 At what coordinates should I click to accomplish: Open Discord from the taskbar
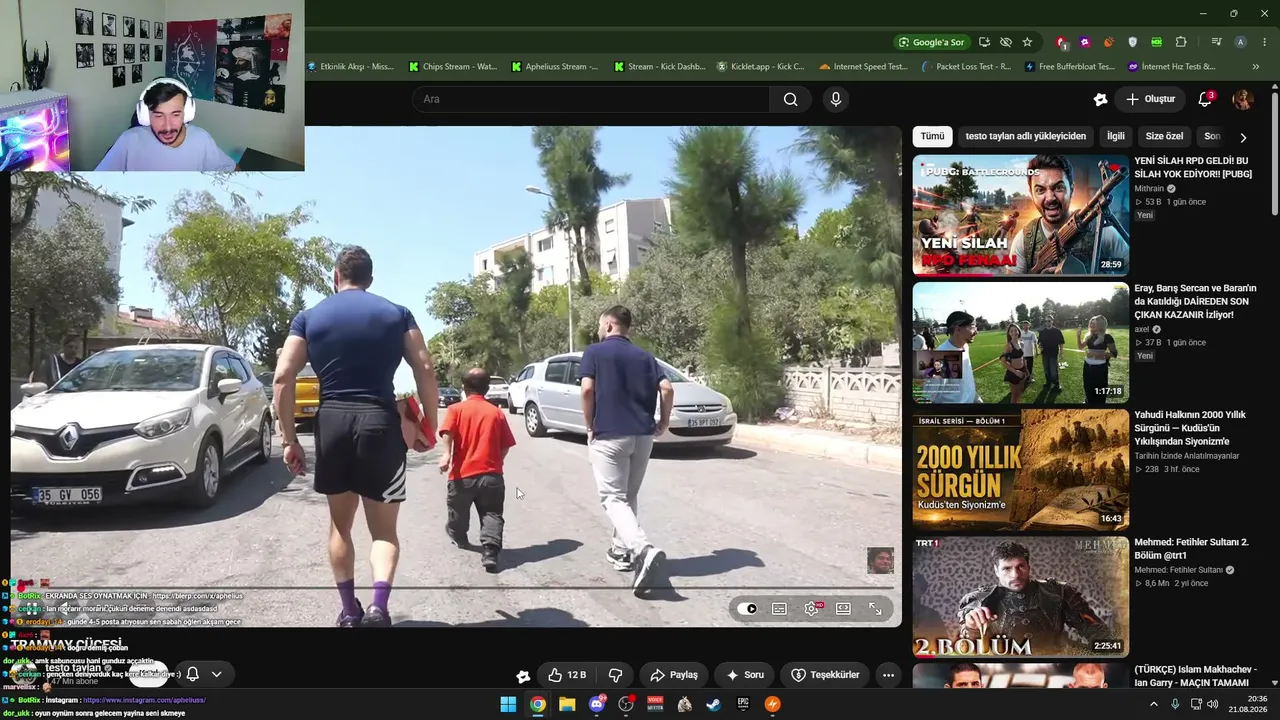597,704
